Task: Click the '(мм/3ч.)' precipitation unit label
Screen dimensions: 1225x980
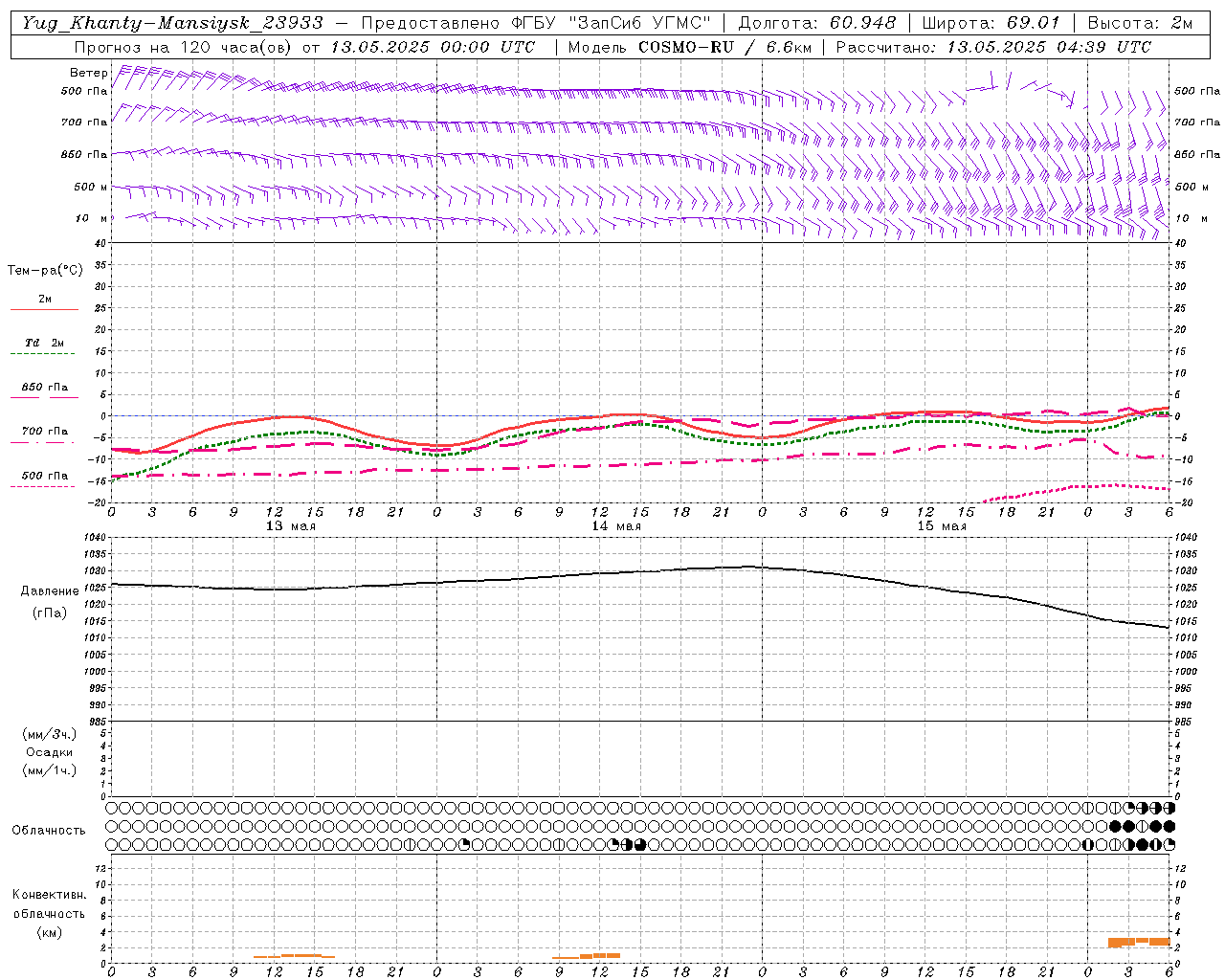Action: pos(50,734)
